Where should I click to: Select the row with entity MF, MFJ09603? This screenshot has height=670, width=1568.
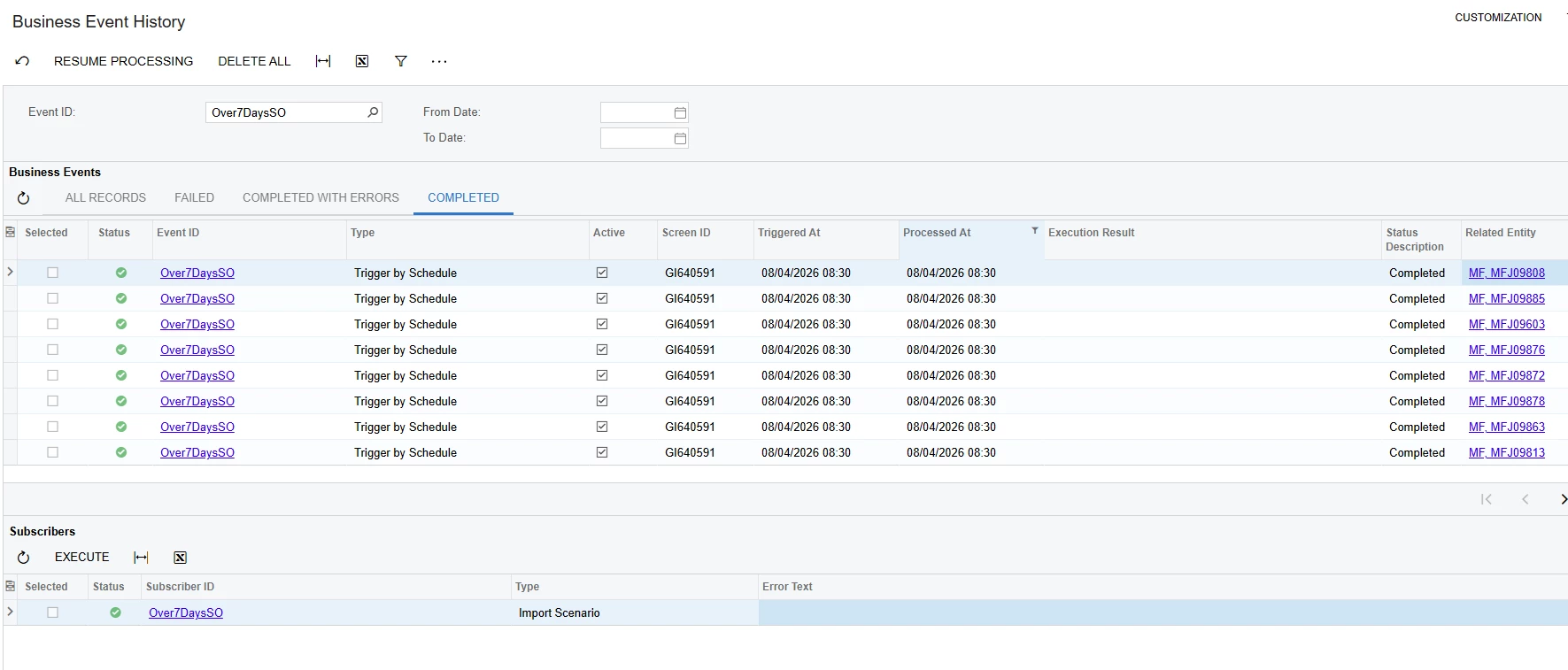(52, 324)
